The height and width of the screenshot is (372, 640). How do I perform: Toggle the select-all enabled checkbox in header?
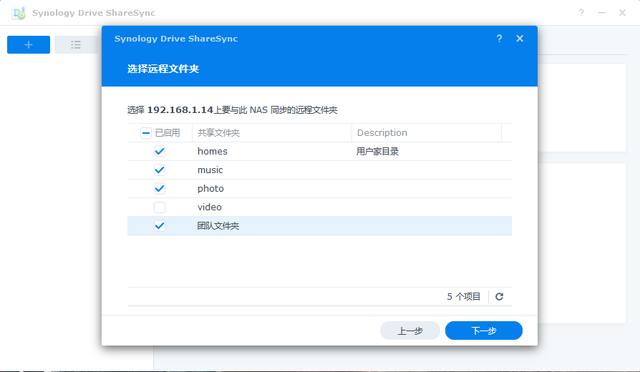click(146, 133)
